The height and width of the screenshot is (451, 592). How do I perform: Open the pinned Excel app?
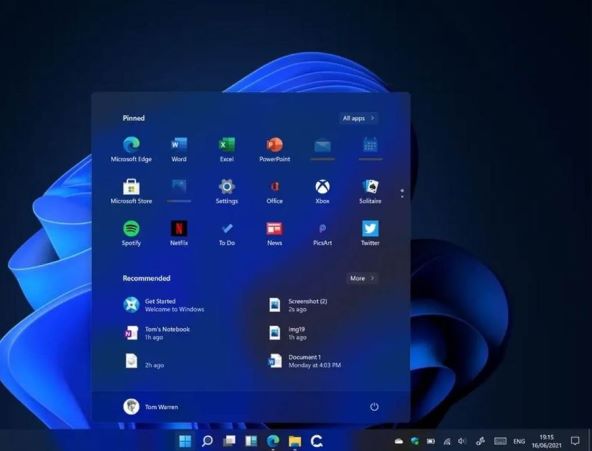pos(227,149)
